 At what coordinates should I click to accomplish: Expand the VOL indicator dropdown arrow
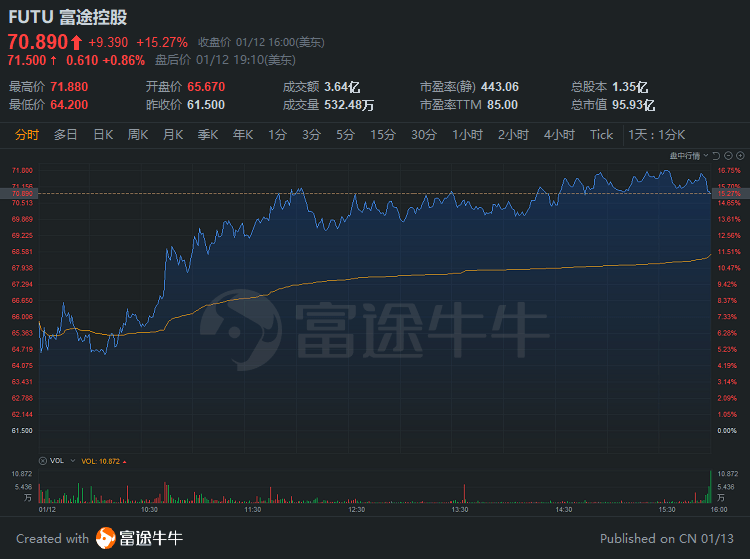73,461
